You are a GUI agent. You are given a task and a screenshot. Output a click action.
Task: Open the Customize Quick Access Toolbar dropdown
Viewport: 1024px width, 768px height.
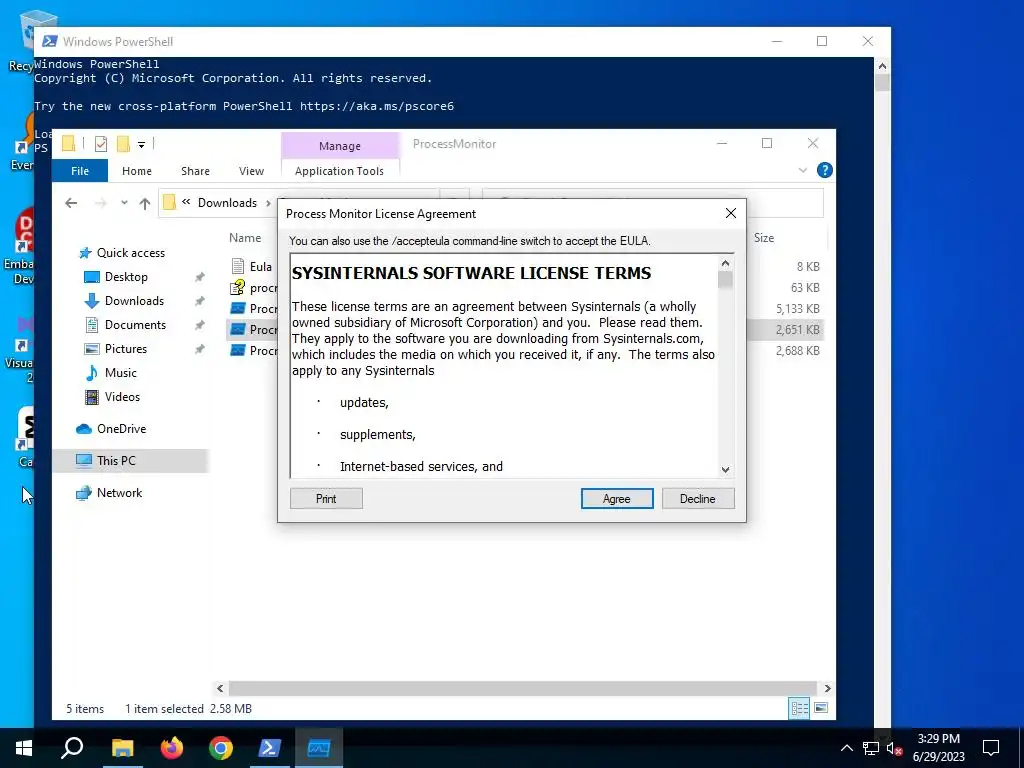141,144
